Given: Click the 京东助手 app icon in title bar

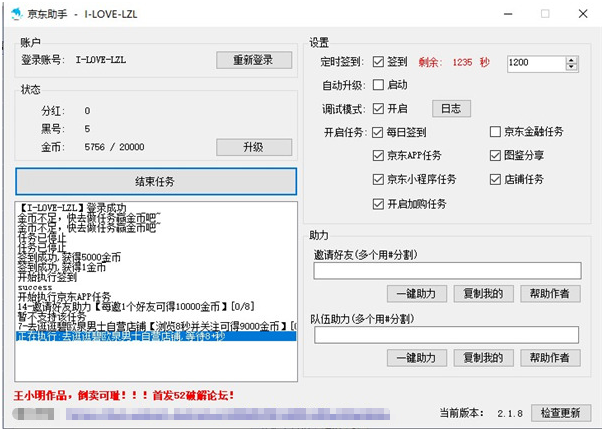Looking at the screenshot, I should point(19,15).
